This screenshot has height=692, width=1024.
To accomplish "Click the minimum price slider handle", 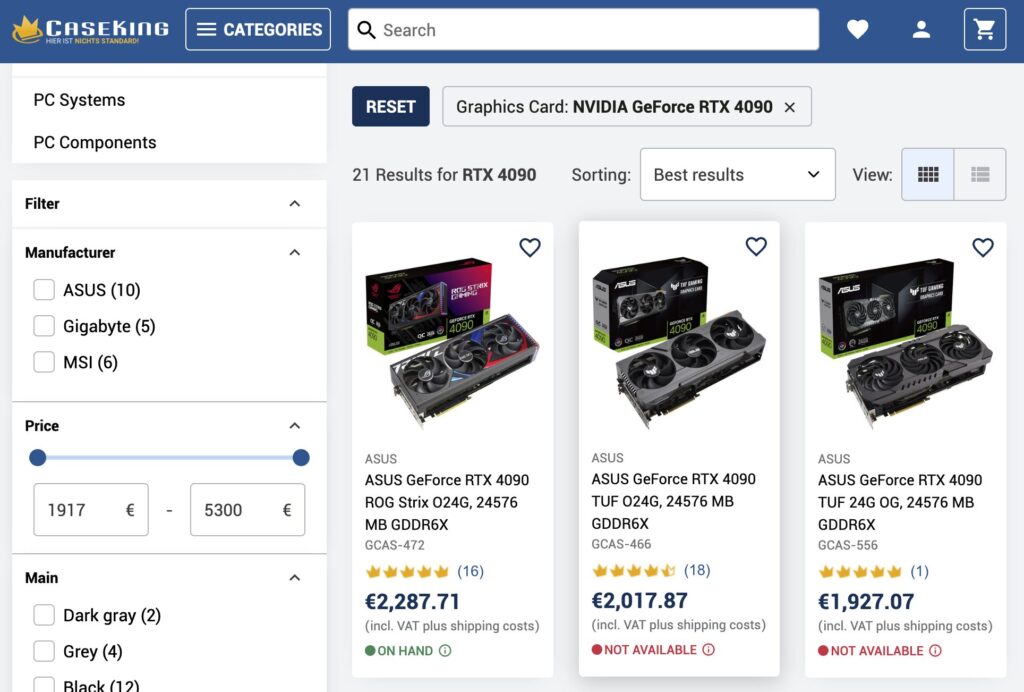I will pos(38,458).
